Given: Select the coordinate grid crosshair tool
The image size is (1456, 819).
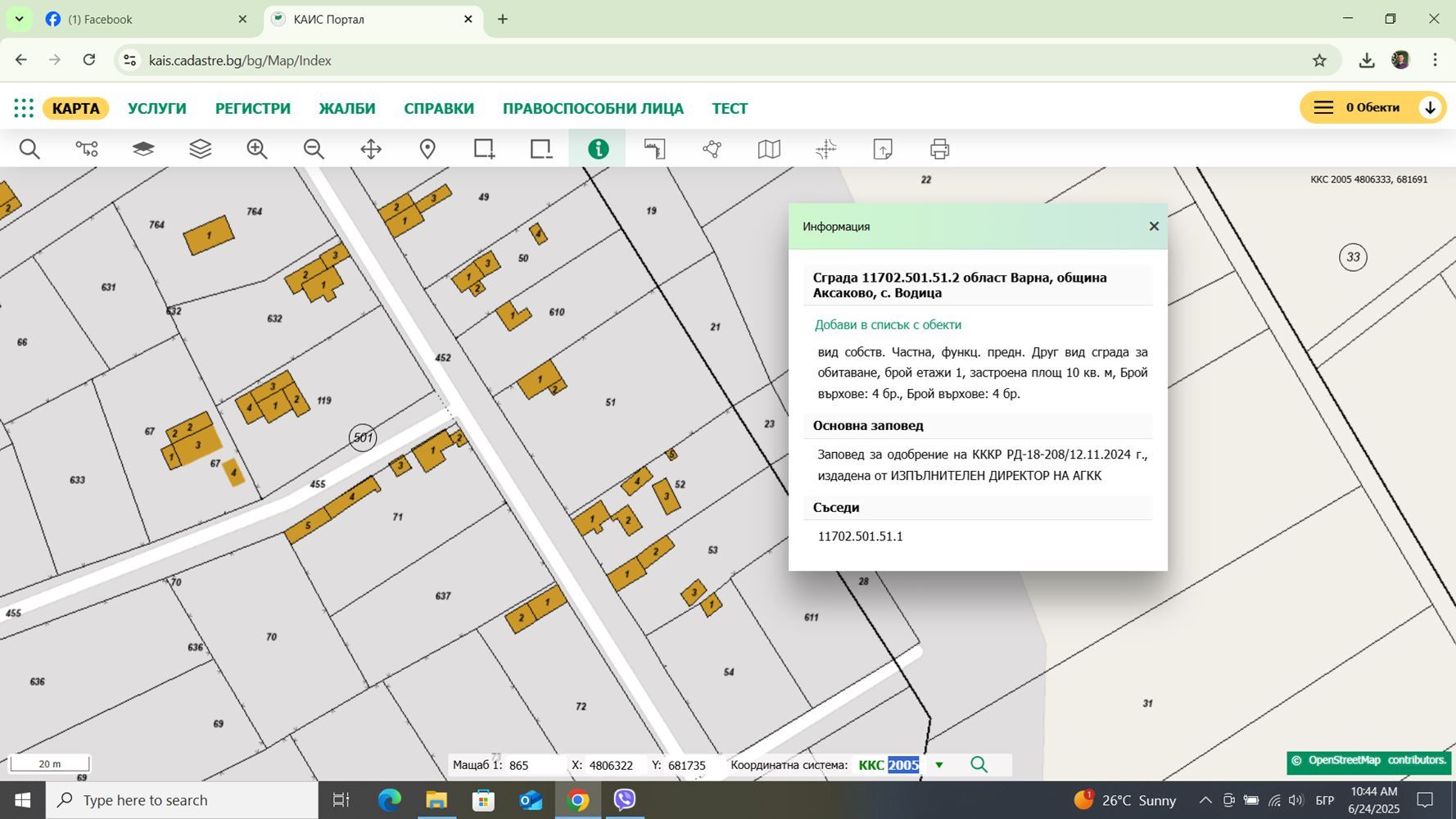Looking at the screenshot, I should click(825, 149).
